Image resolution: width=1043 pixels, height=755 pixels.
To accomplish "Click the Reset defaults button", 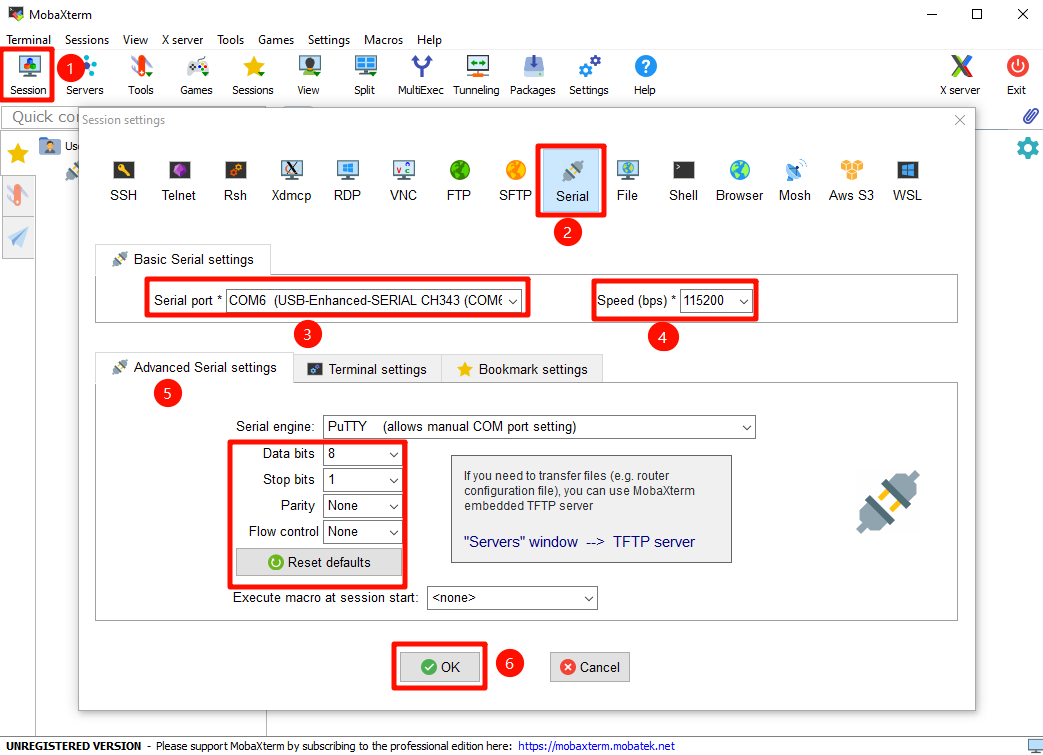I will [319, 562].
